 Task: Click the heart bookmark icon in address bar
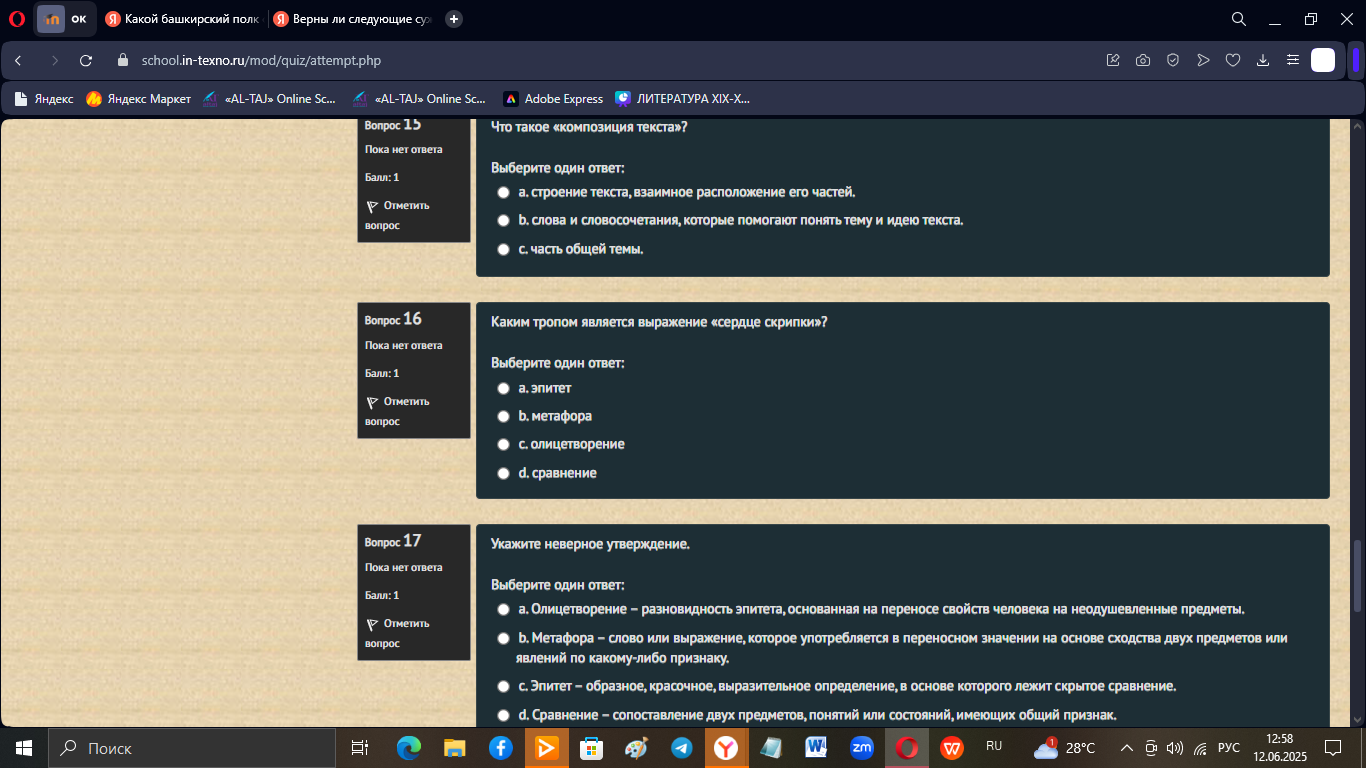point(1233,60)
